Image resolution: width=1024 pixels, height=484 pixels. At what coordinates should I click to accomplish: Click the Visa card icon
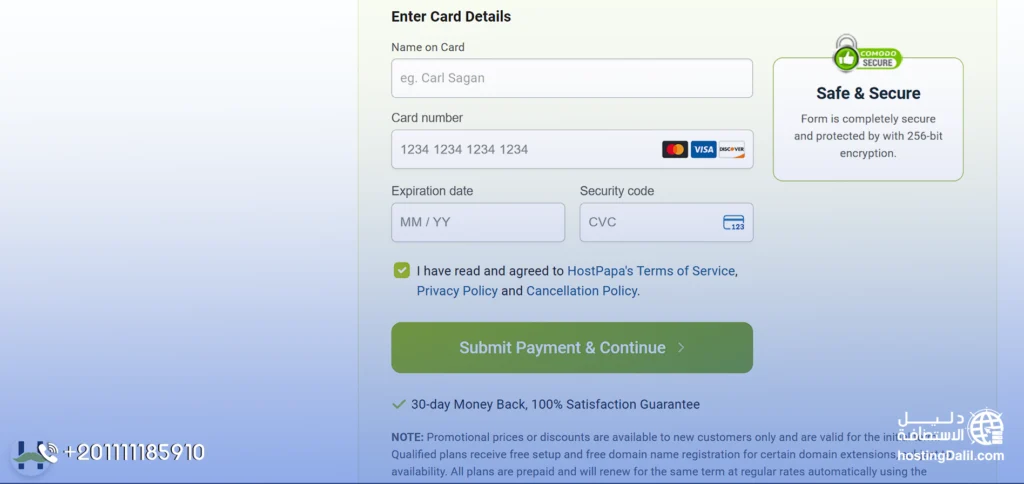pyautogui.click(x=703, y=150)
